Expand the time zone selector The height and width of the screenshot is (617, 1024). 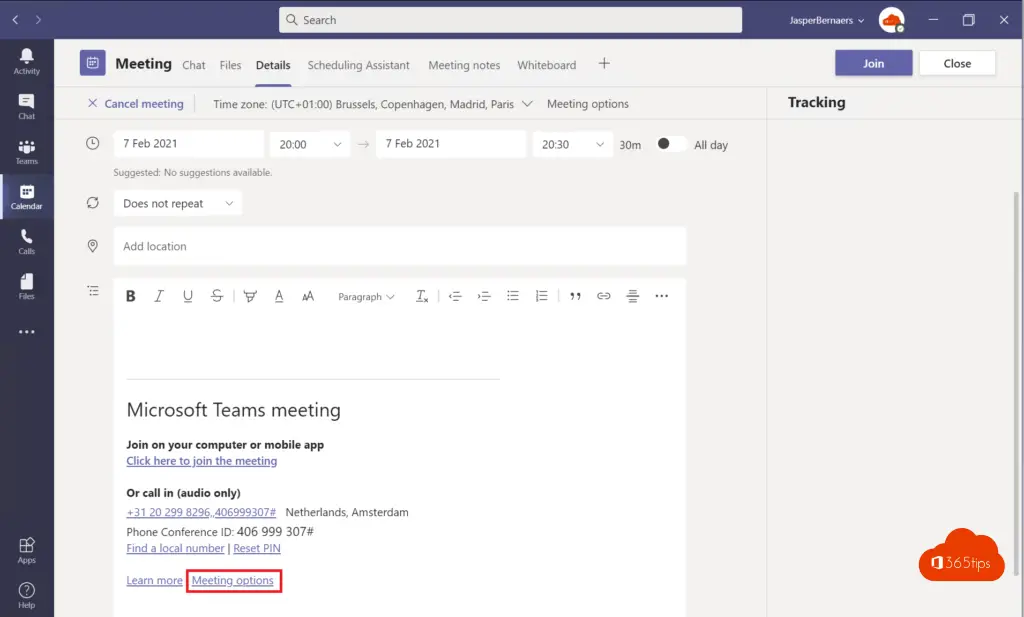pos(526,104)
